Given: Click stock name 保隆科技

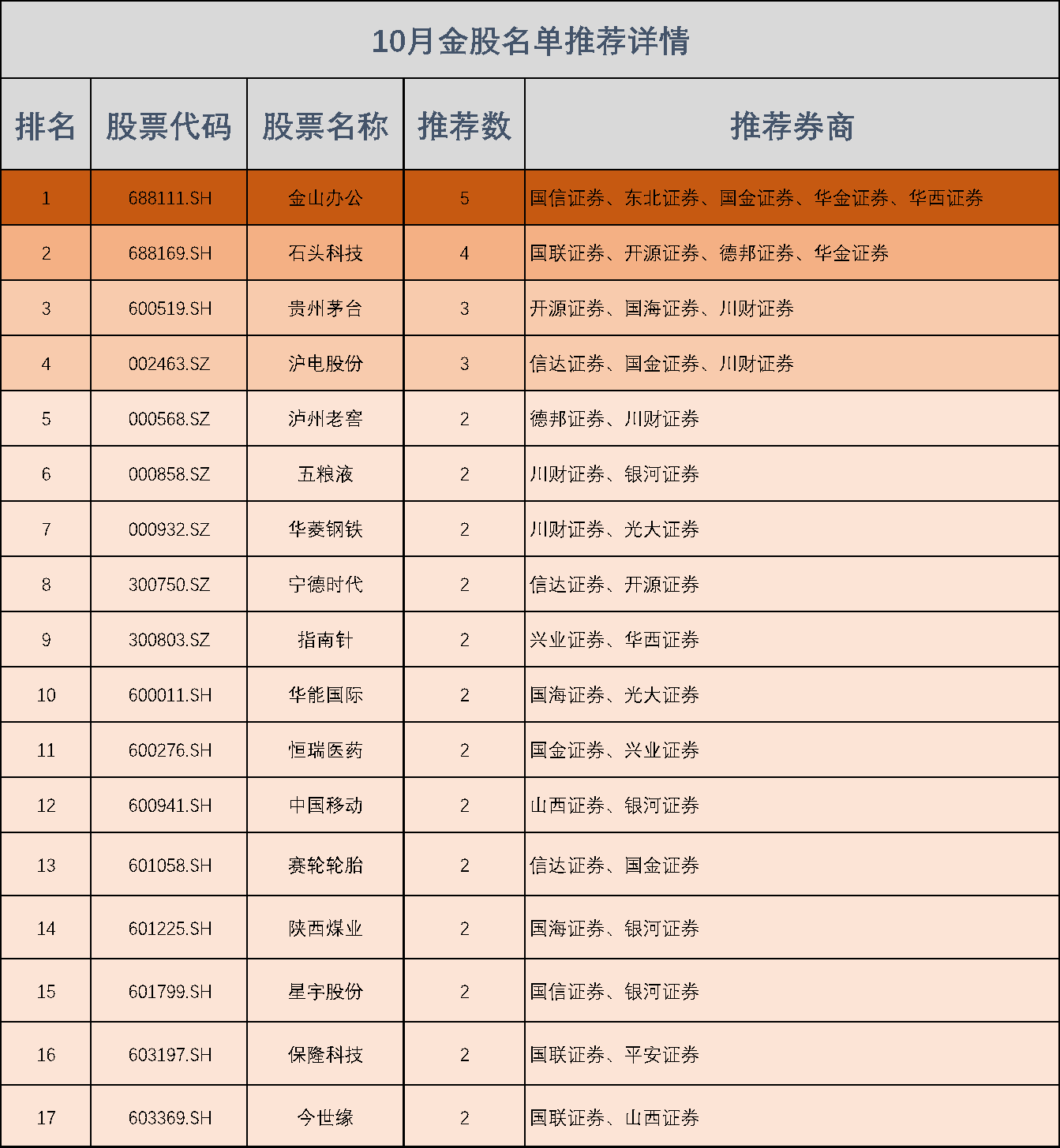Looking at the screenshot, I should (325, 1055).
